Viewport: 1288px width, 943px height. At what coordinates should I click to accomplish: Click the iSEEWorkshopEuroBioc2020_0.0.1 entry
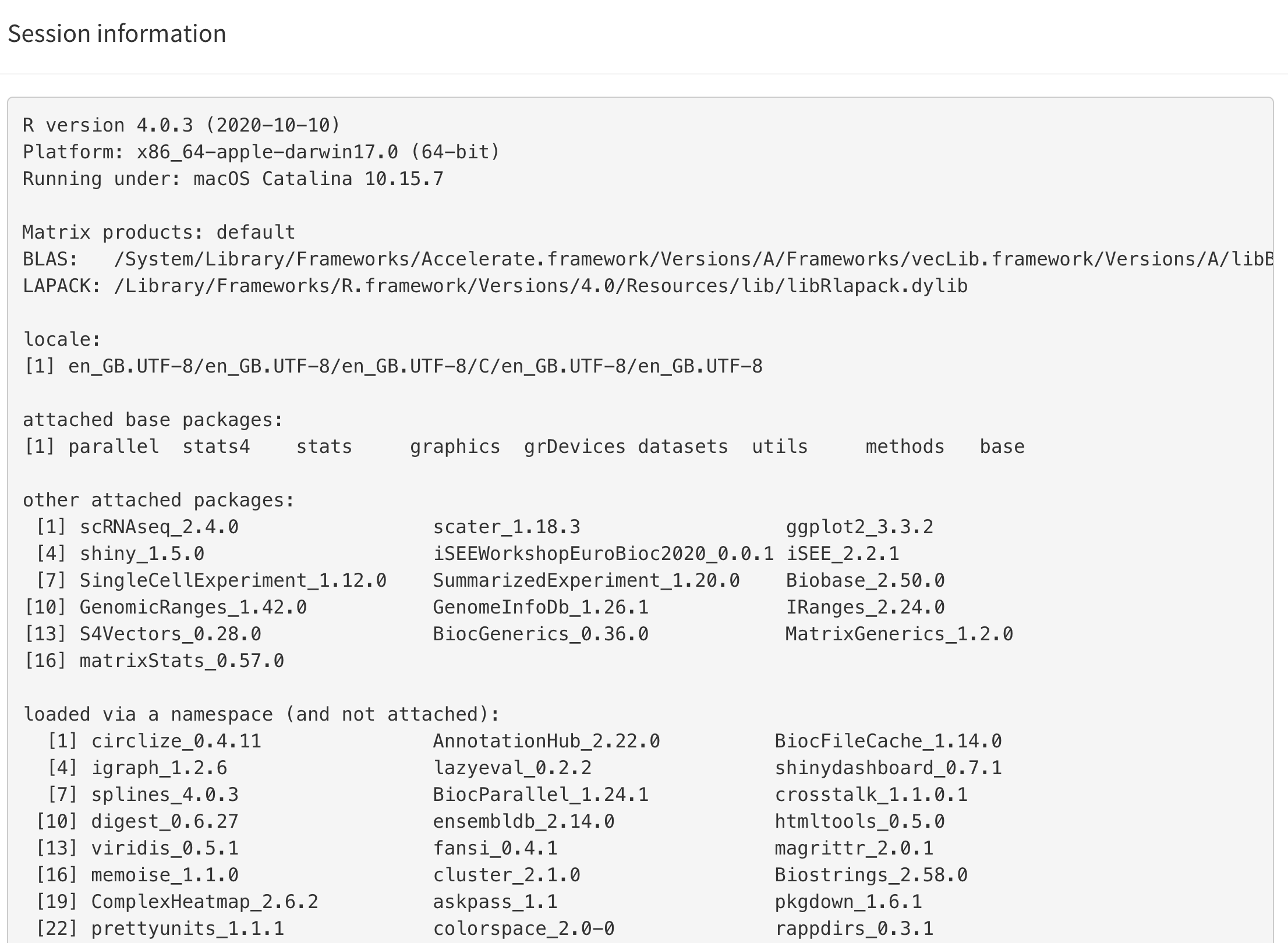click(604, 554)
